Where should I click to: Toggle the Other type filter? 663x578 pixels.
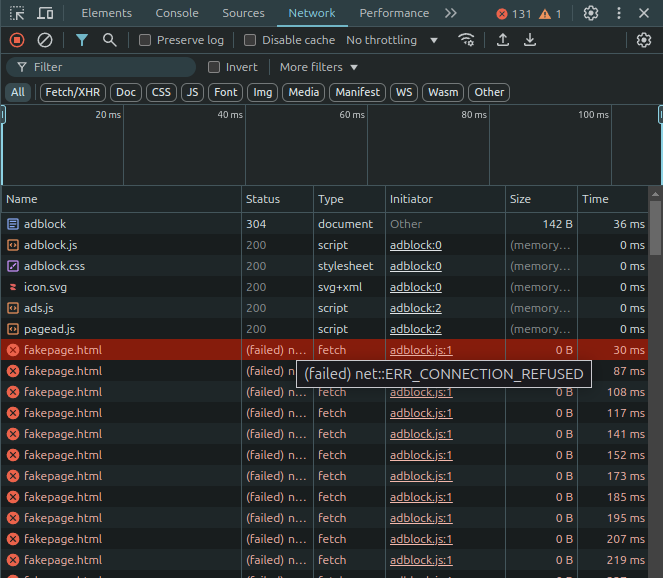pos(489,92)
